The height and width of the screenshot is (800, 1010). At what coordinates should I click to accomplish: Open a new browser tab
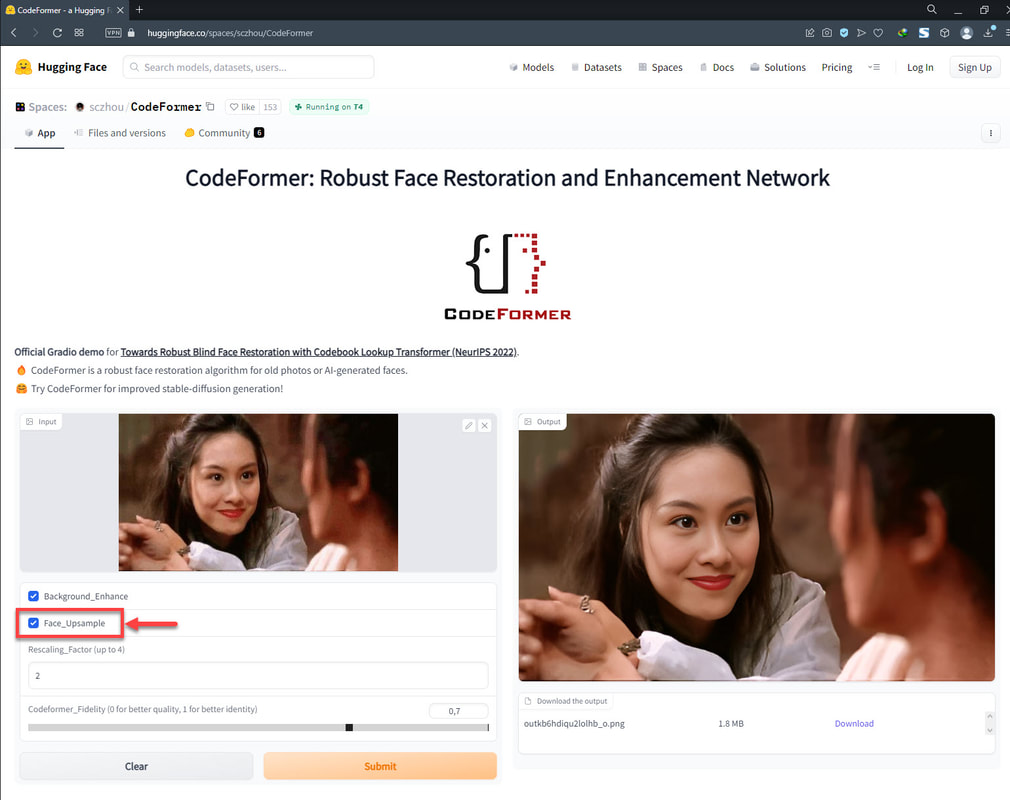[139, 10]
